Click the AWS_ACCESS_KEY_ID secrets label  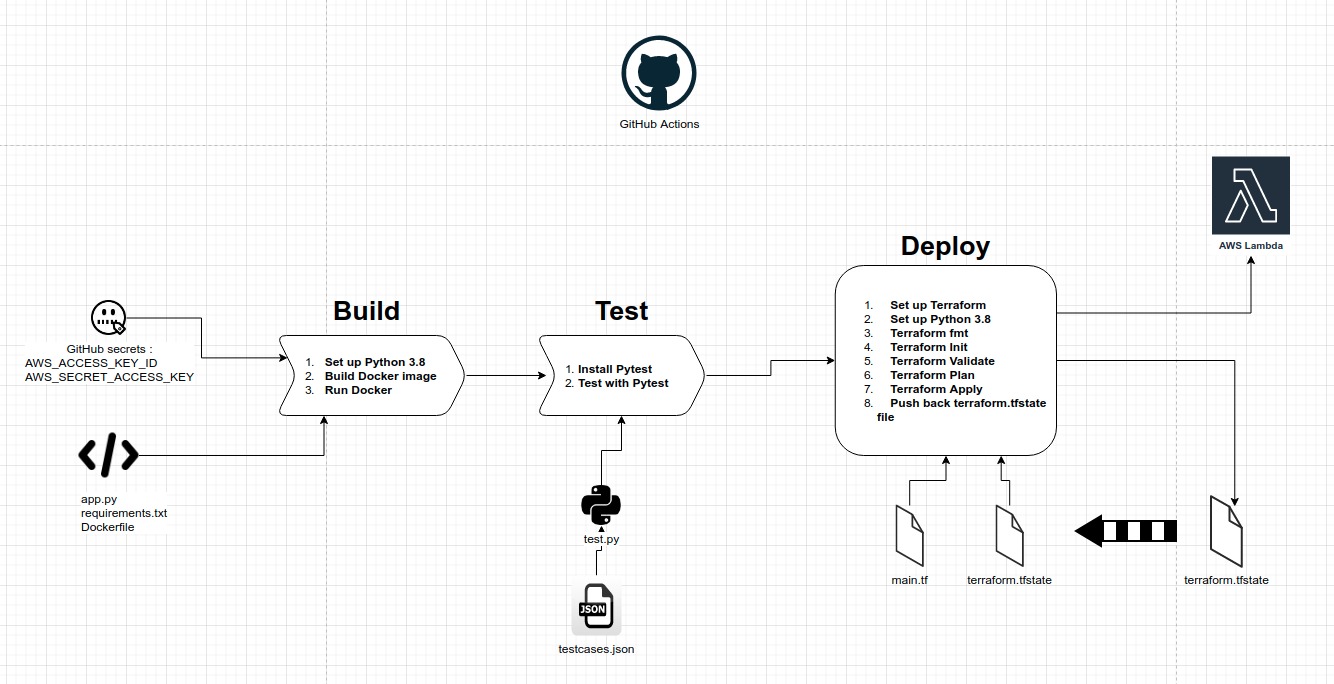point(89,363)
